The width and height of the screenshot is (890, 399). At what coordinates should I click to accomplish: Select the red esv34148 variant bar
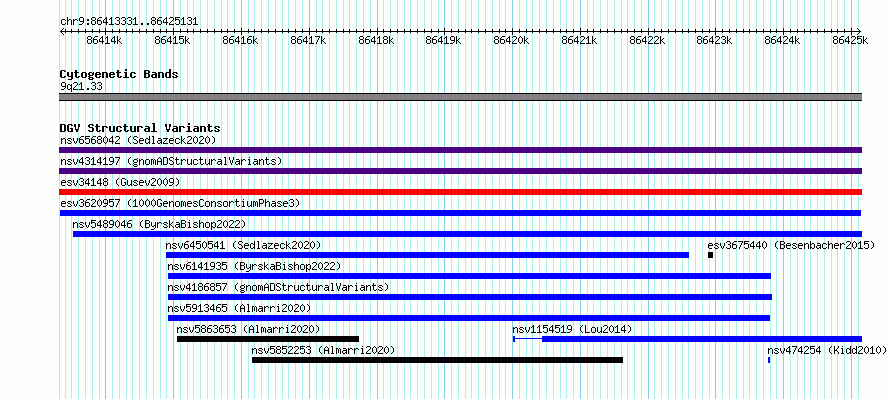pyautogui.click(x=460, y=192)
